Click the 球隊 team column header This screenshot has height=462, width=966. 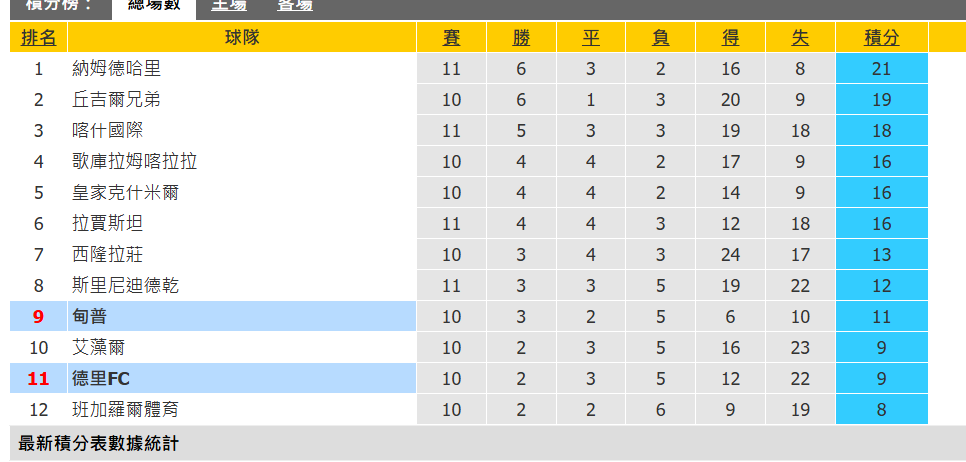242,38
